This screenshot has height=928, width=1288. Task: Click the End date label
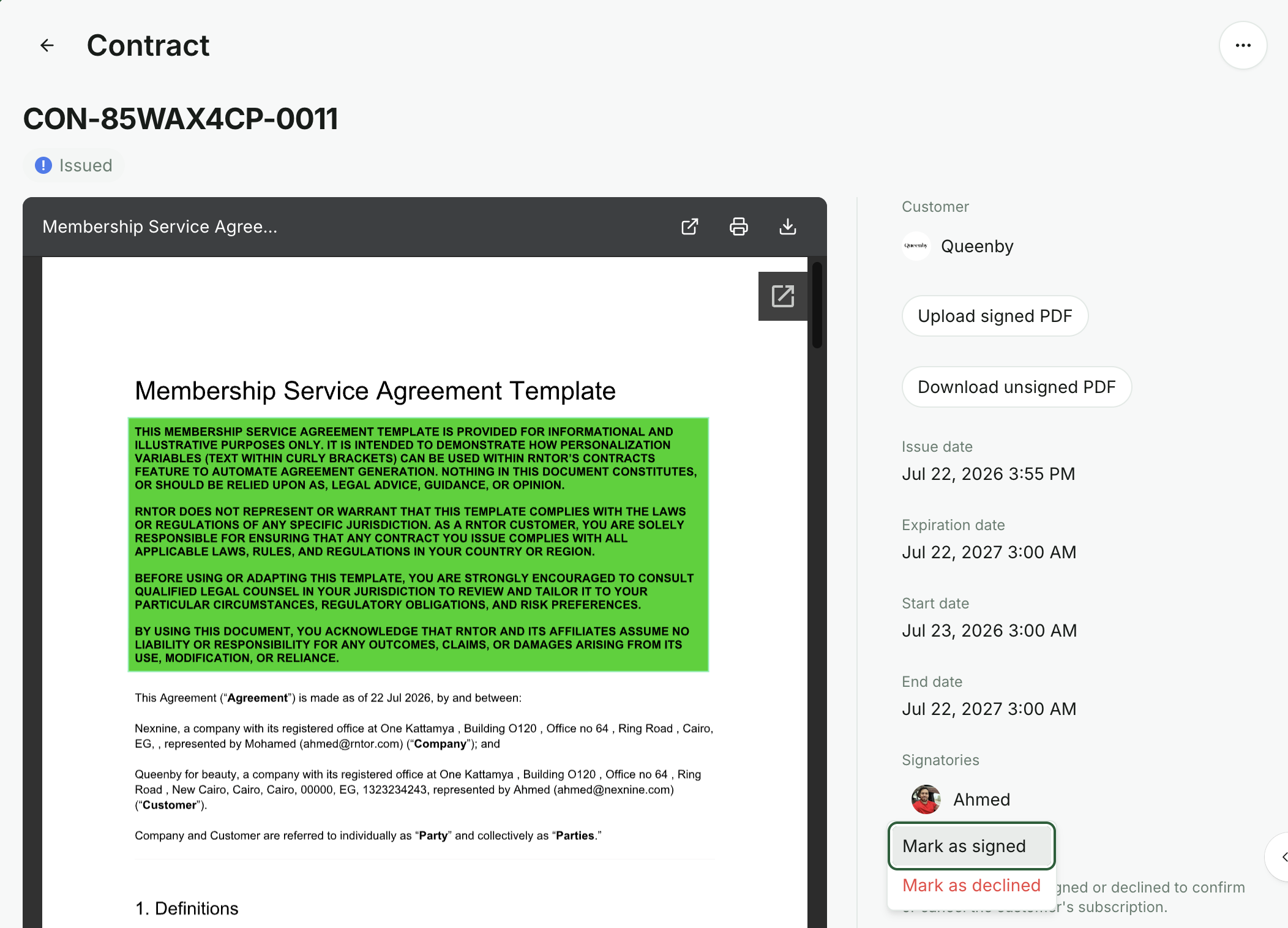pyautogui.click(x=932, y=682)
